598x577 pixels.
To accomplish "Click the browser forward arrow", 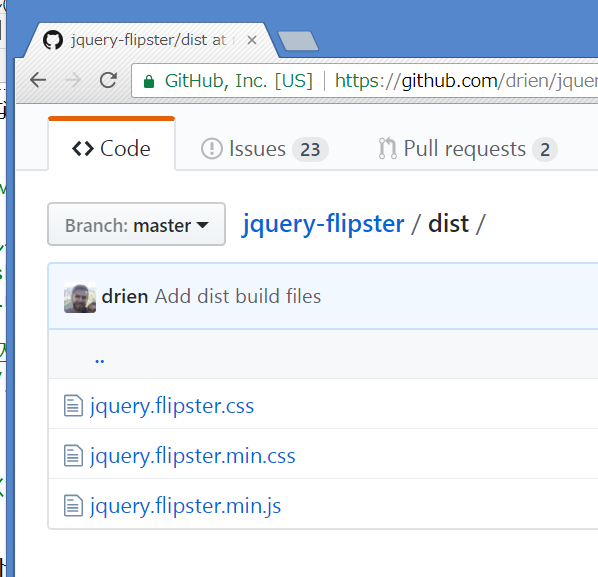I will (73, 80).
